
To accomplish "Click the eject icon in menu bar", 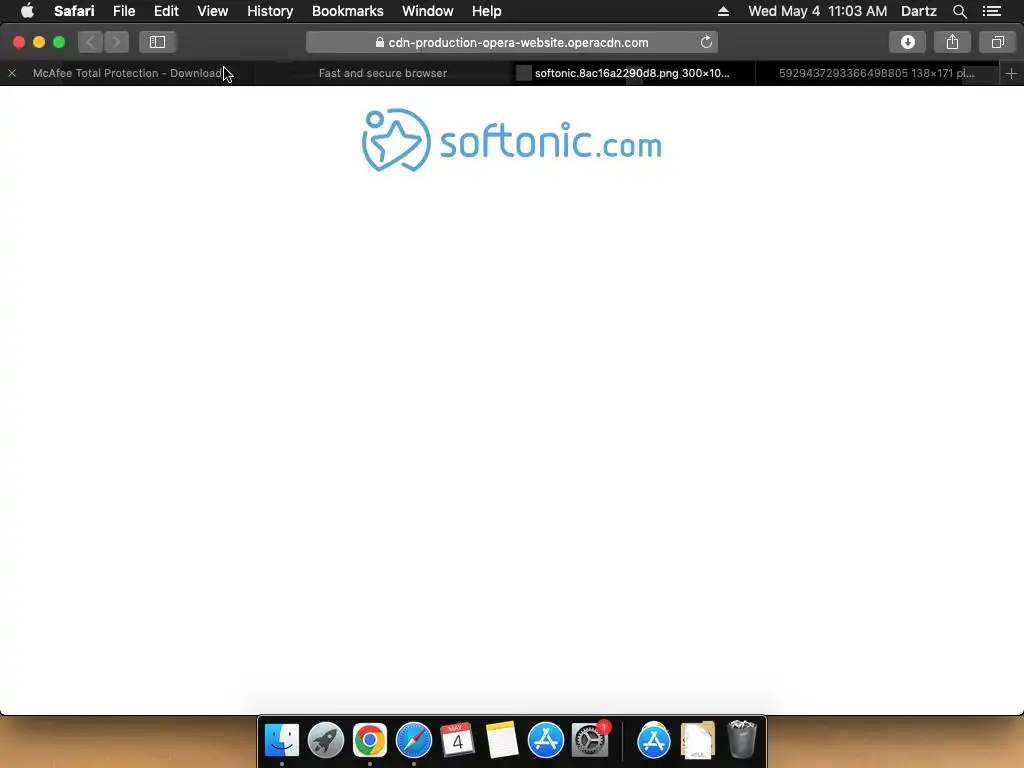I will [x=723, y=11].
